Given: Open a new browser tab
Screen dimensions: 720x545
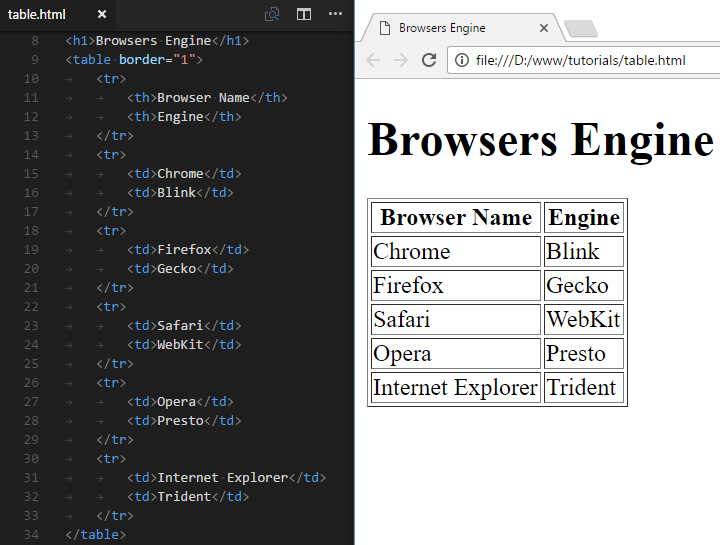Looking at the screenshot, I should [x=581, y=28].
